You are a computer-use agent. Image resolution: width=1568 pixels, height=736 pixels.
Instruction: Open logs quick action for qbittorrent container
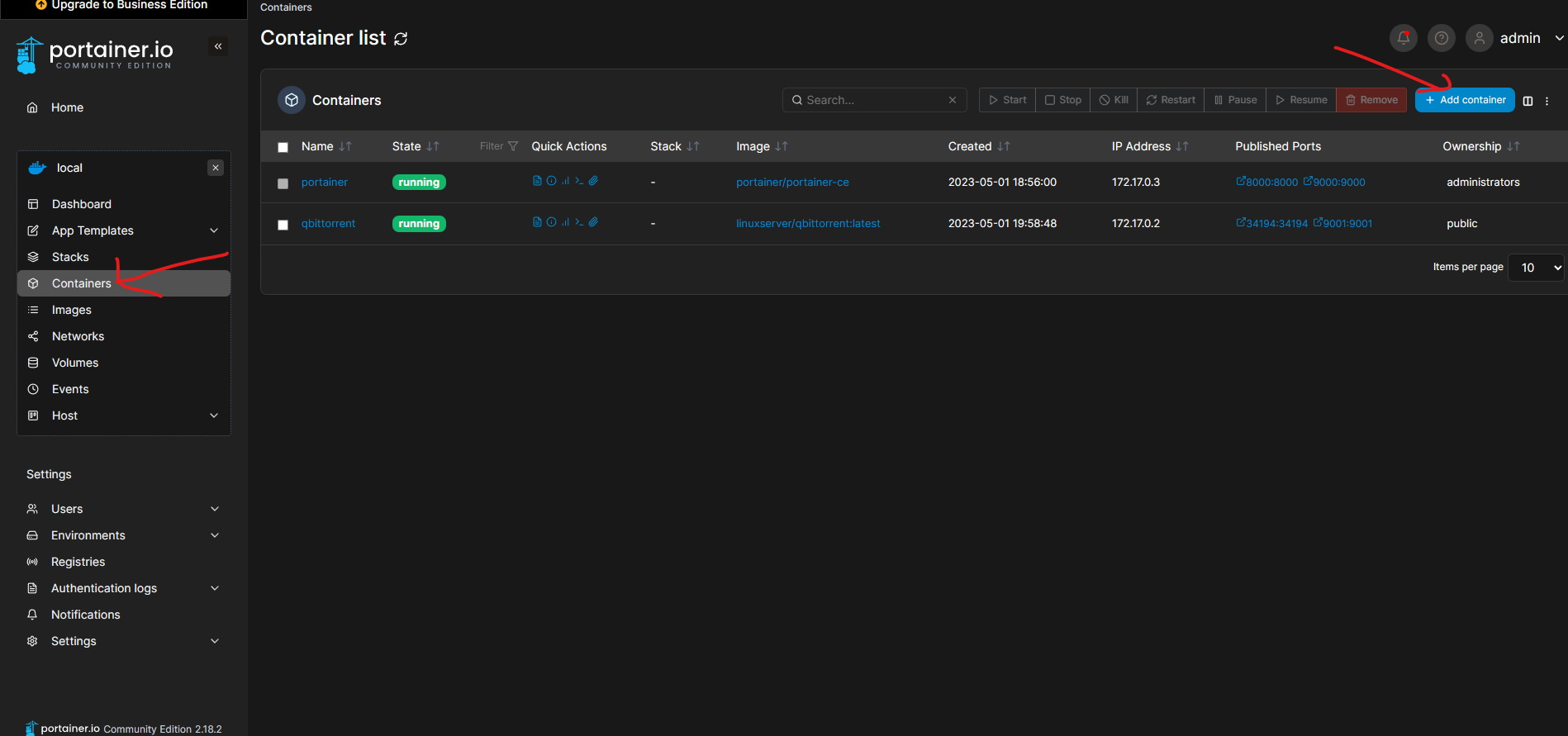[x=537, y=222]
